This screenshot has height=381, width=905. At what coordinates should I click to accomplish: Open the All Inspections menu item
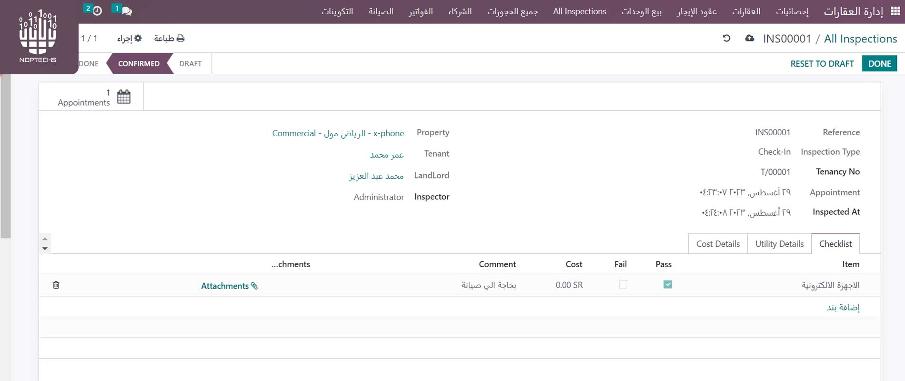coord(579,12)
